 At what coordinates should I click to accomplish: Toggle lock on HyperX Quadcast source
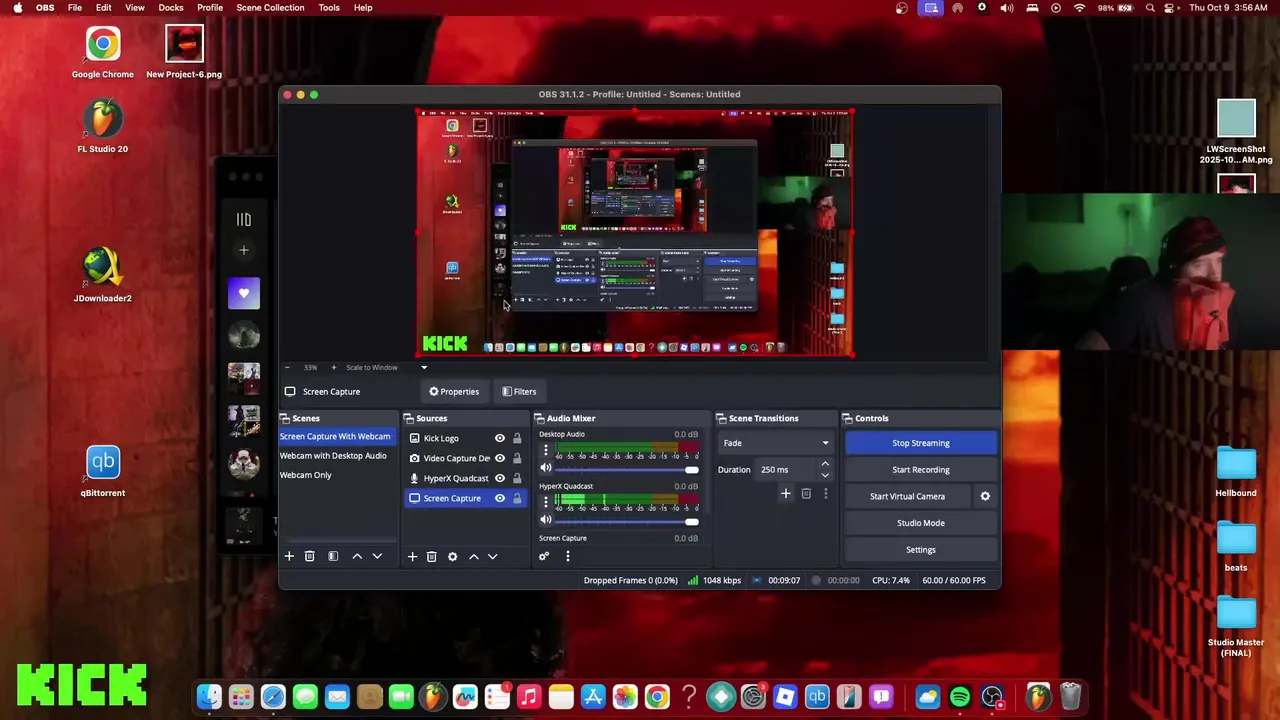pyautogui.click(x=517, y=478)
